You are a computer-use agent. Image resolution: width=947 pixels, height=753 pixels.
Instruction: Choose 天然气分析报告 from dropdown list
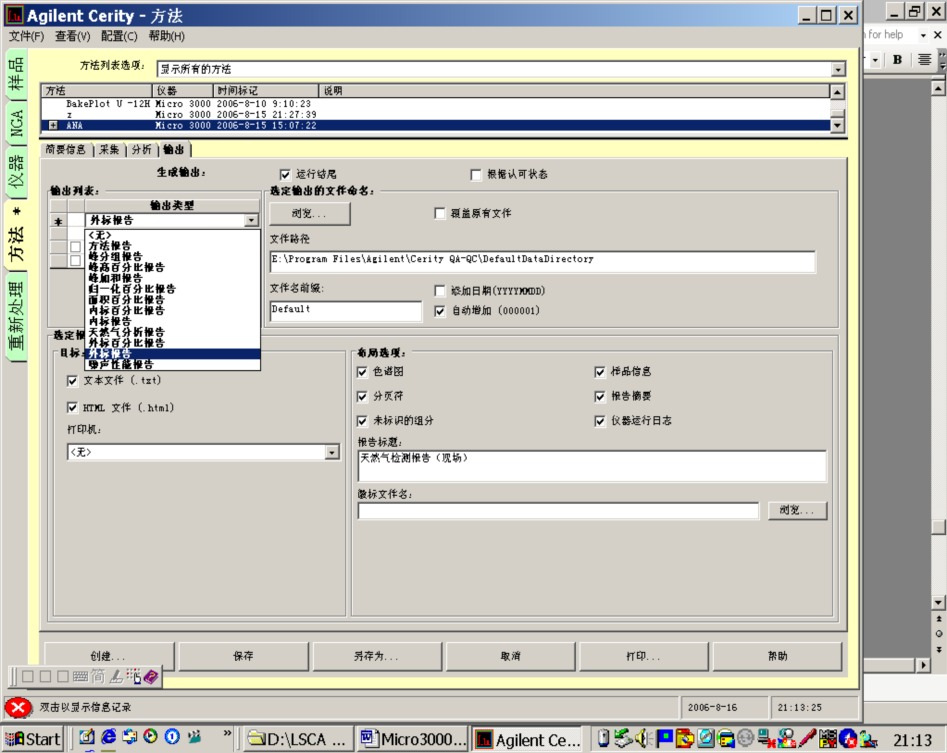coord(173,332)
